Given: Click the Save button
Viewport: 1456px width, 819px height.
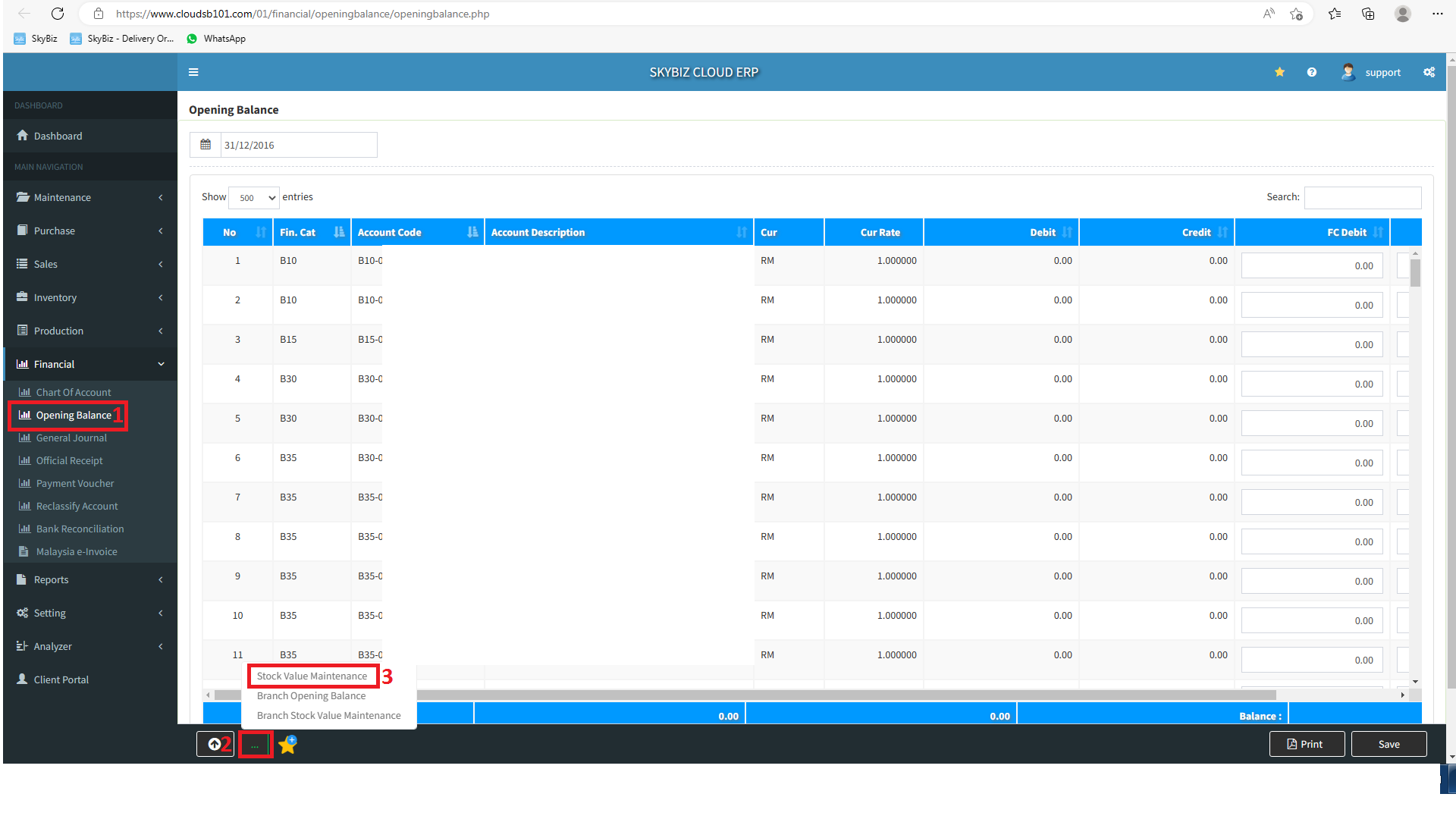Looking at the screenshot, I should tap(1389, 744).
